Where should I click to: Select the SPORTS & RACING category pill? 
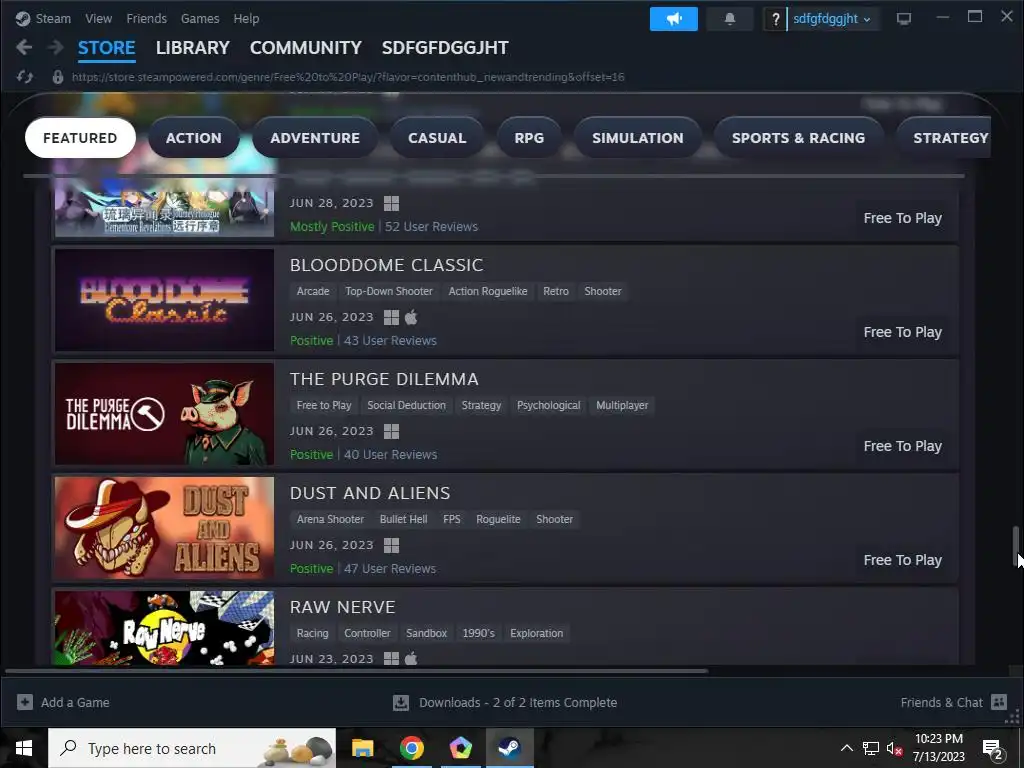point(798,138)
